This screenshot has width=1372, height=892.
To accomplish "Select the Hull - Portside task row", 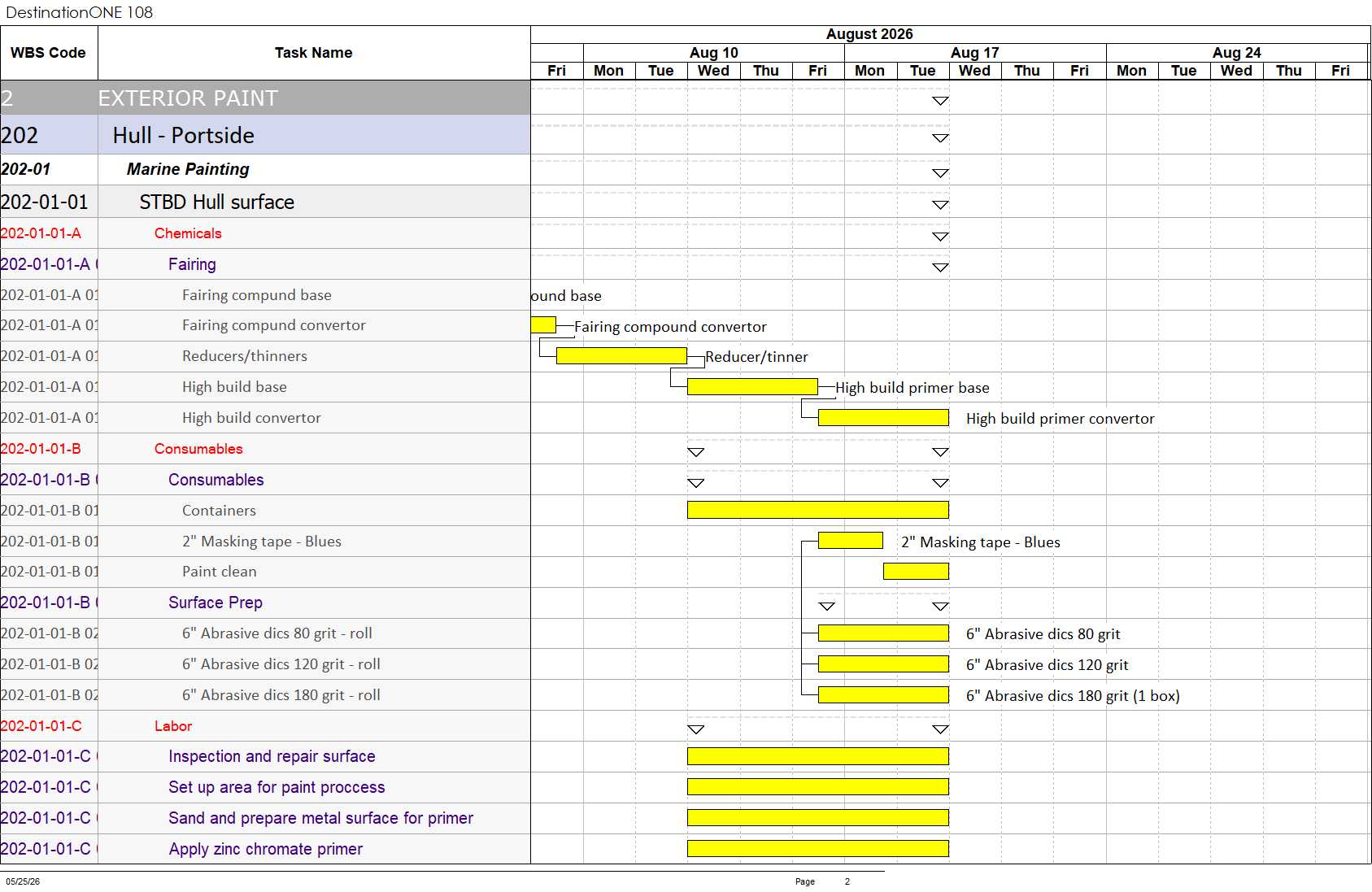I will pos(265,135).
